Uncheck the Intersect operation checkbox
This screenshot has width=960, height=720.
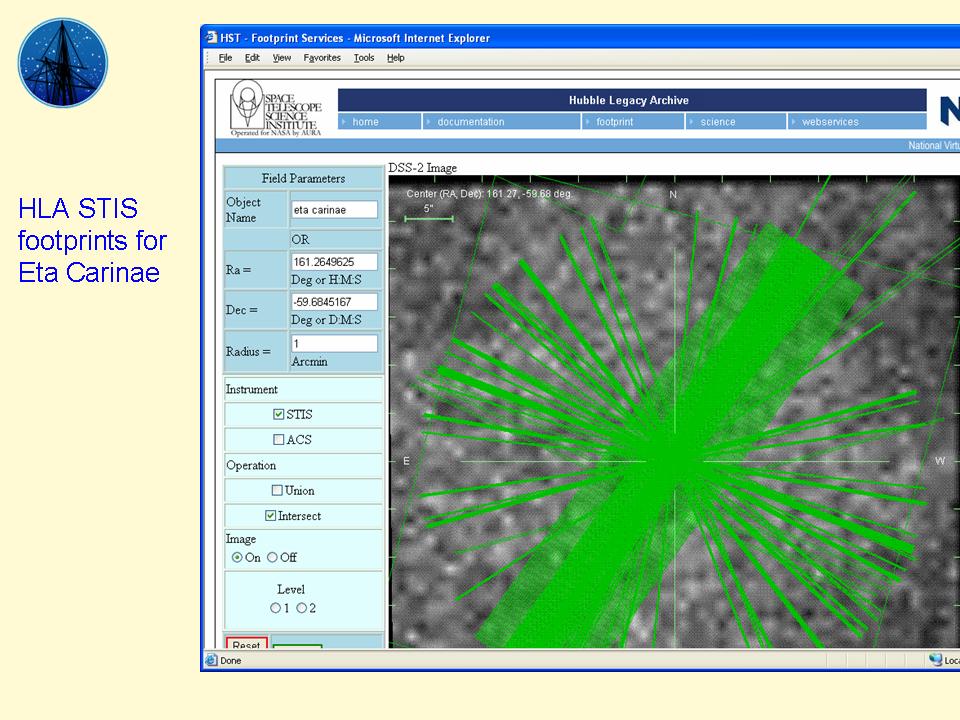click(x=270, y=515)
